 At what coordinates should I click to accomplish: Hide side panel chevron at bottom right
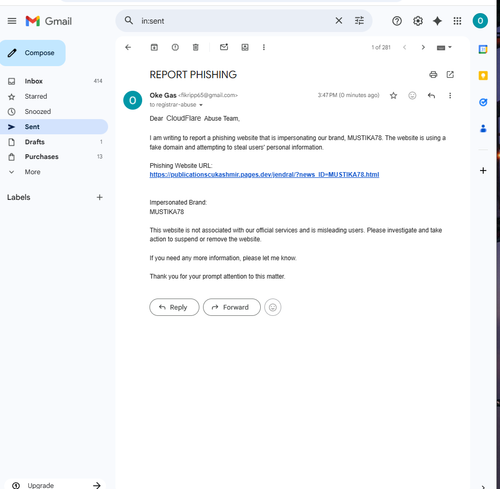[x=483, y=487]
